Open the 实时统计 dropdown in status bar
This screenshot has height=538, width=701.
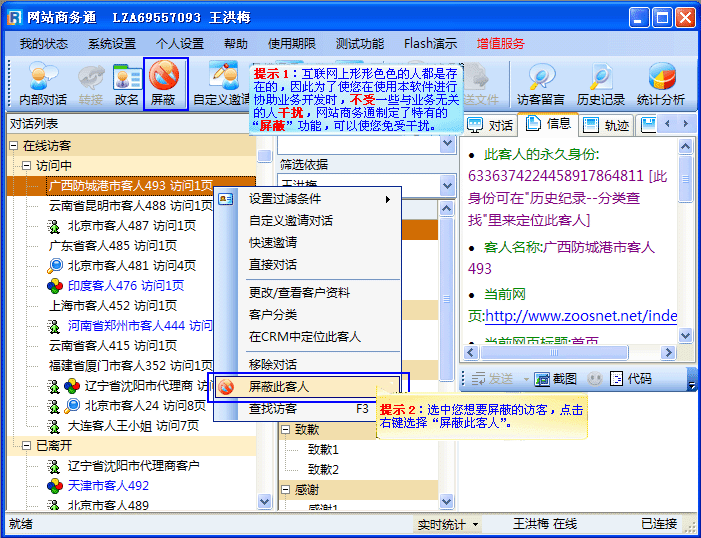pos(448,524)
